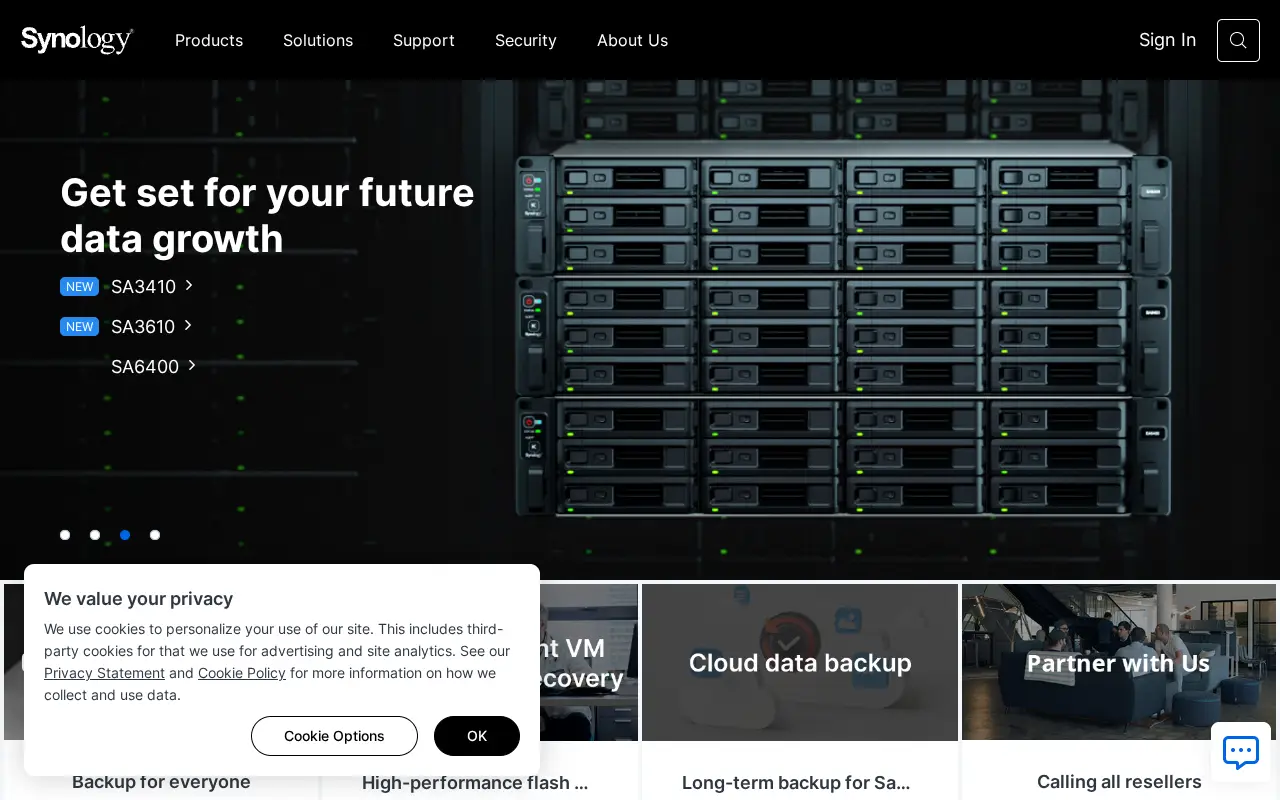Click the 'High-performance flash ...' text

point(475,783)
